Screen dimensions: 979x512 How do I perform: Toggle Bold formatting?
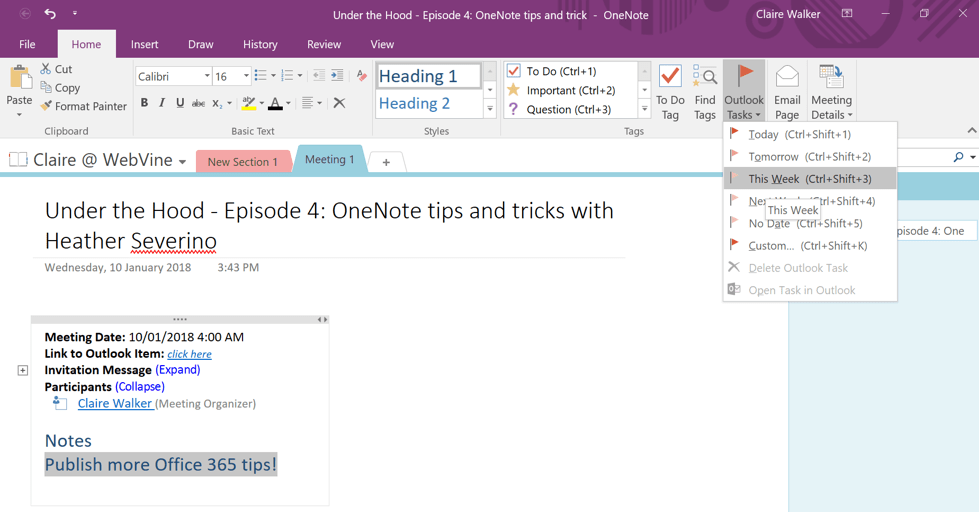tap(144, 103)
